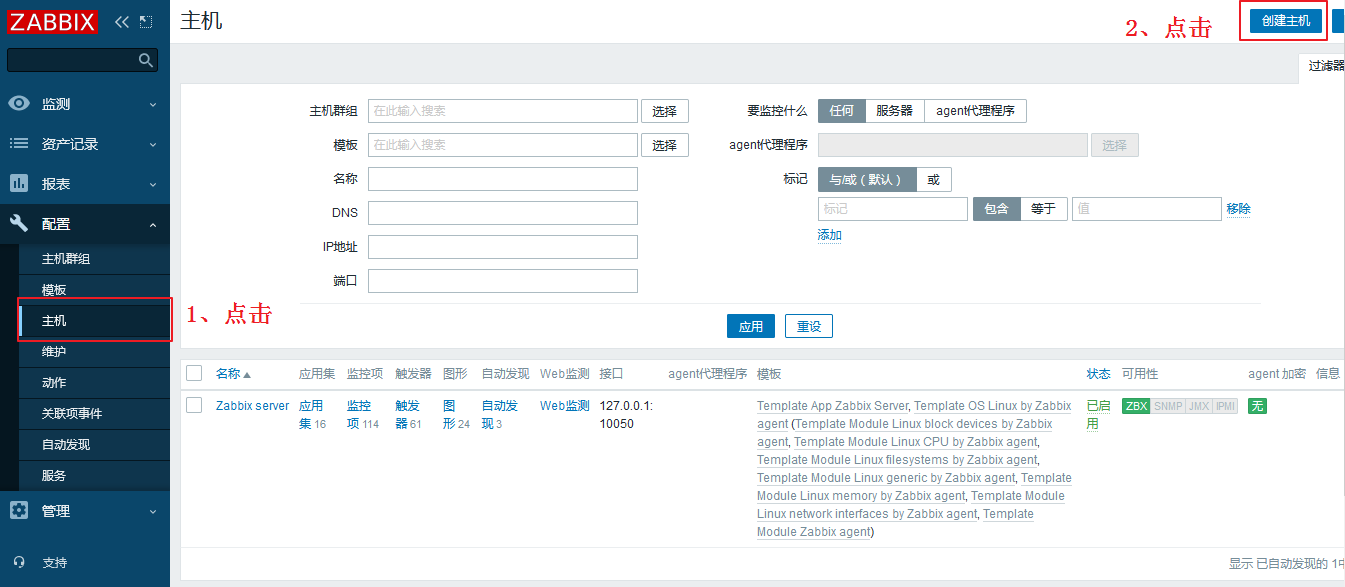Viewport: 1345px width, 587px height.
Task: Click the 管理 gear icon
Action: click(x=19, y=510)
